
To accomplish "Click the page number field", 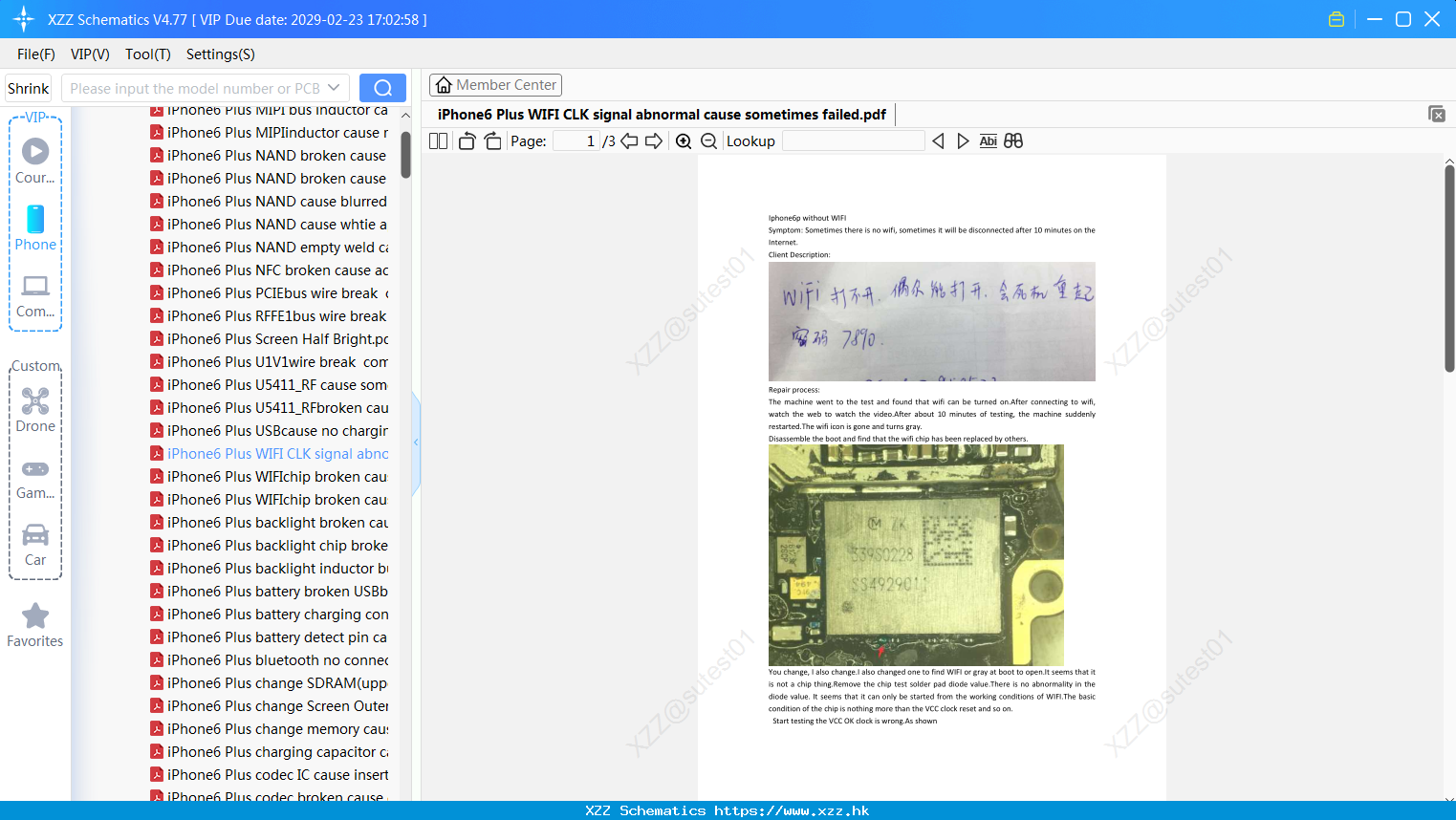I will click(576, 141).
